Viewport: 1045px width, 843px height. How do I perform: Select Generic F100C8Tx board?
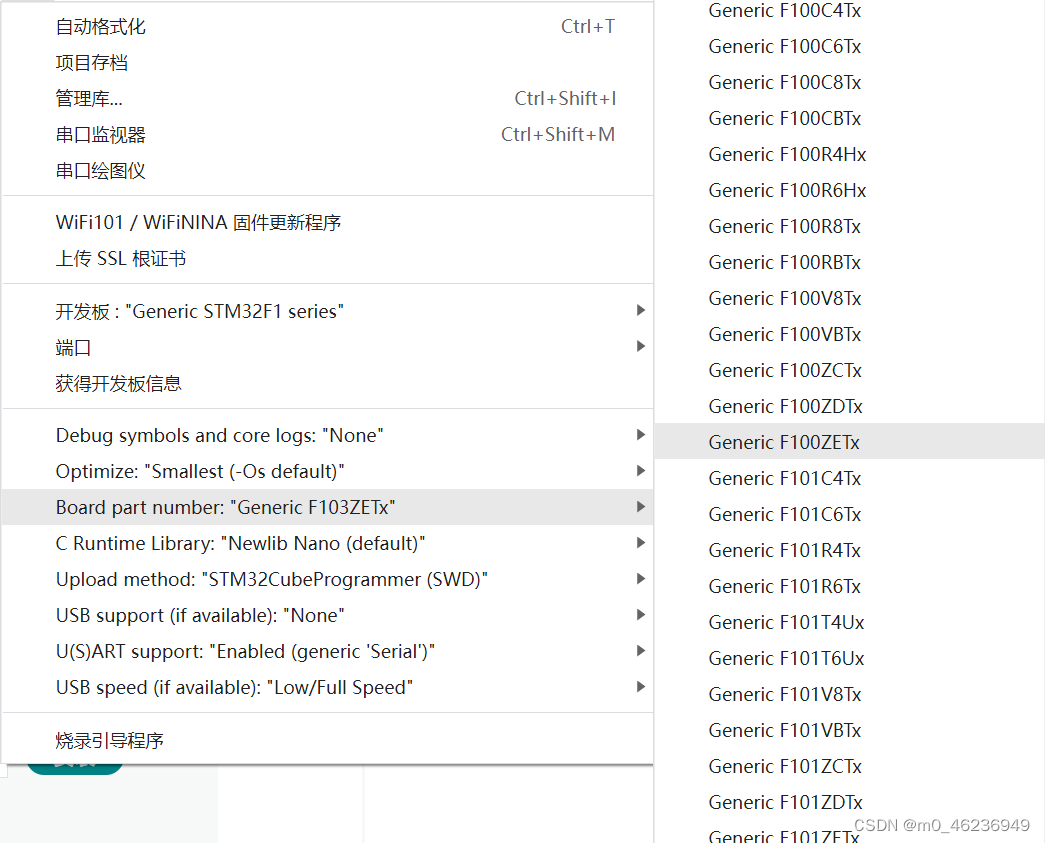click(850, 83)
